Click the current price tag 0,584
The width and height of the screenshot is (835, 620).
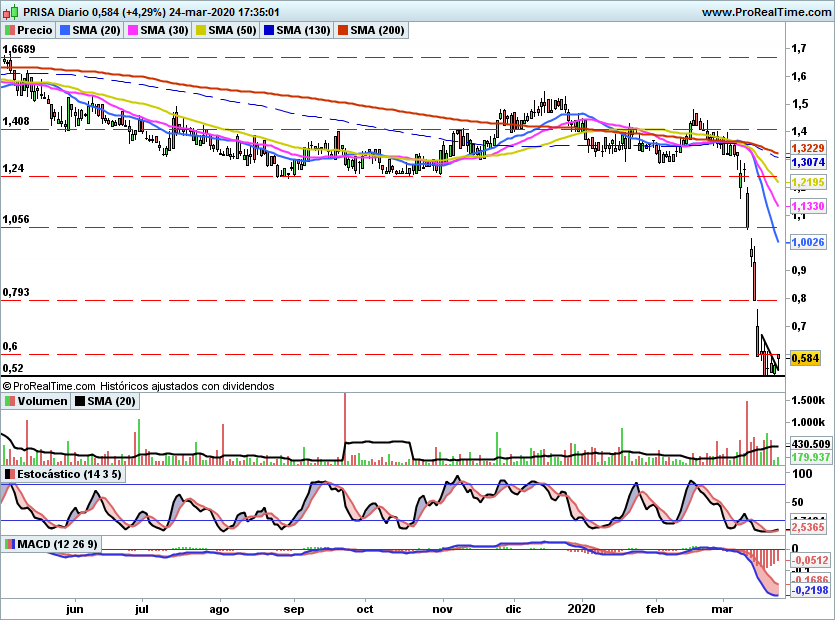tap(804, 358)
